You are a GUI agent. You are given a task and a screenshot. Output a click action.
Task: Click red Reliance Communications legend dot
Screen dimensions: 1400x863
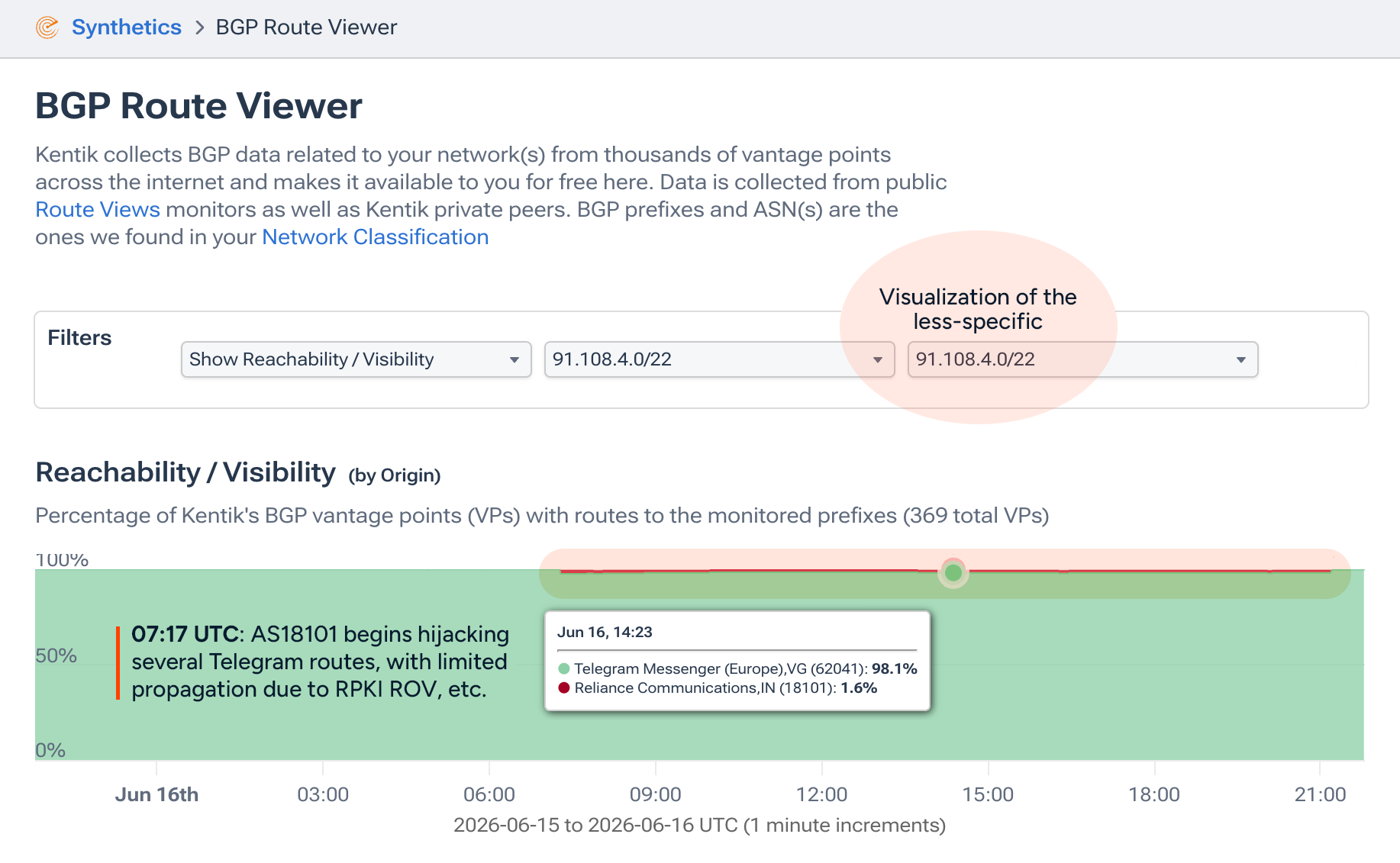click(x=564, y=688)
